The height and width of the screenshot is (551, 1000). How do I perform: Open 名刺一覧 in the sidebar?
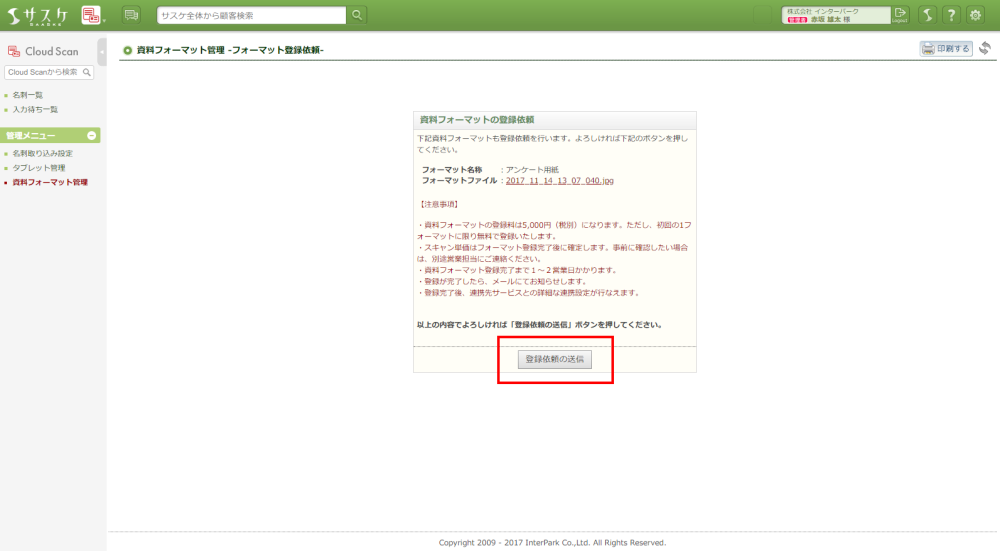pos(27,95)
